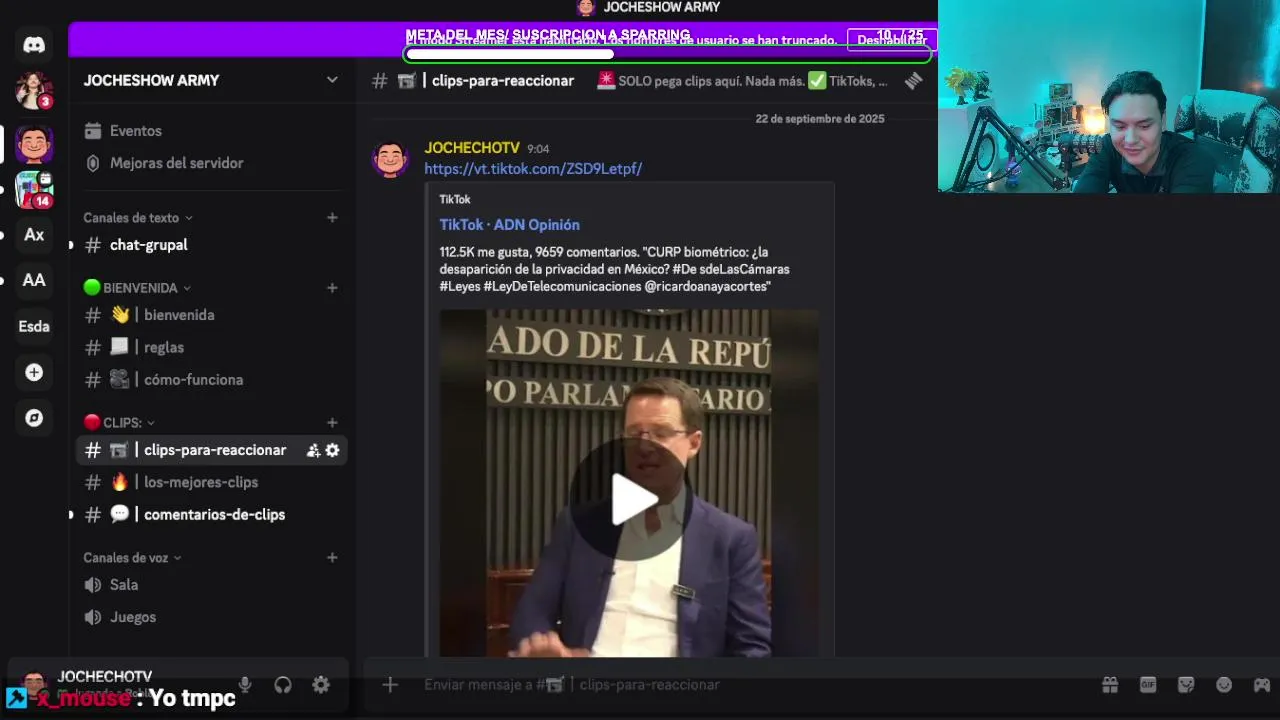Click JOCHECHOTV username in message
Image resolution: width=1280 pixels, height=720 pixels.
click(x=472, y=148)
